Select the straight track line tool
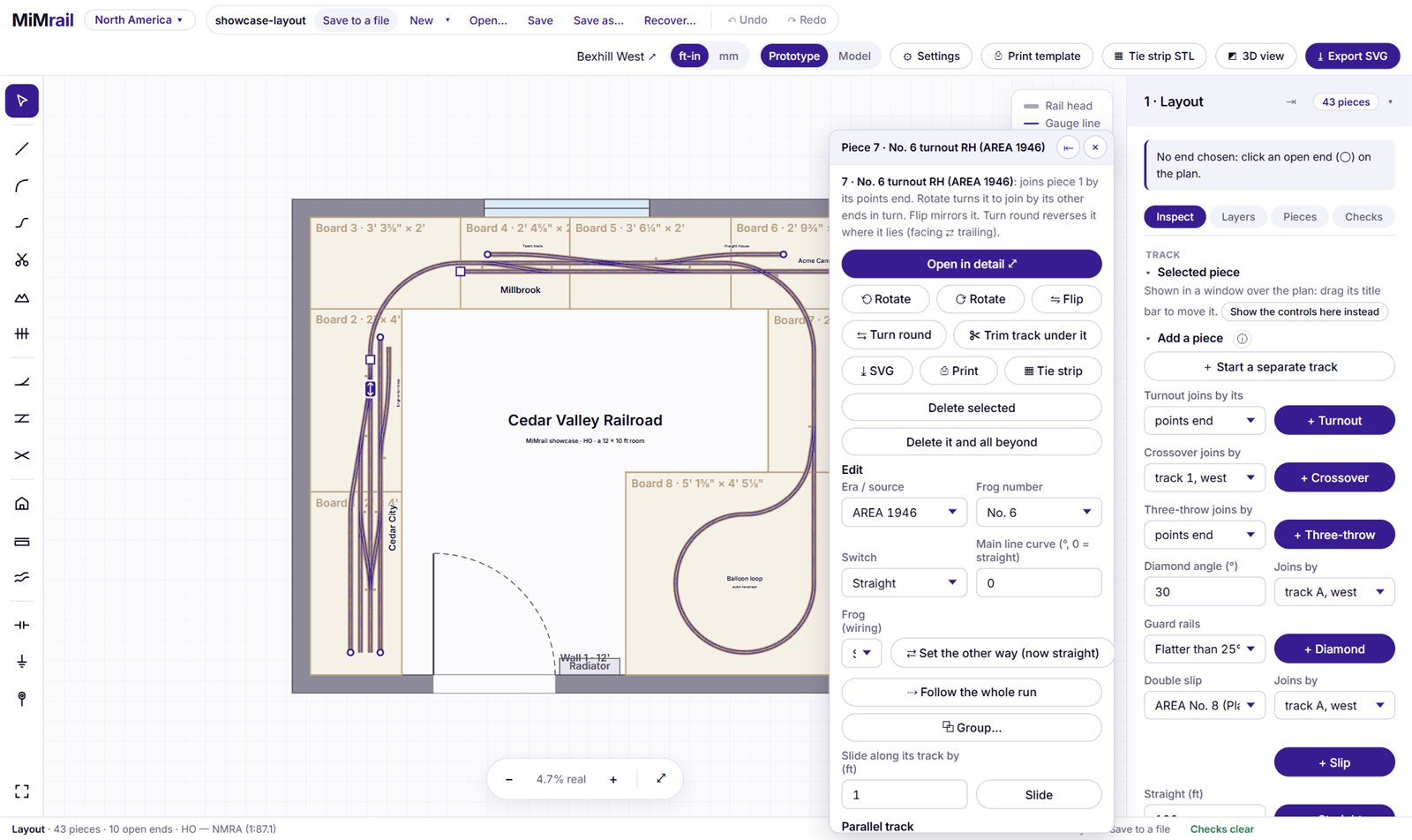The width and height of the screenshot is (1412, 840). pyautogui.click(x=22, y=149)
